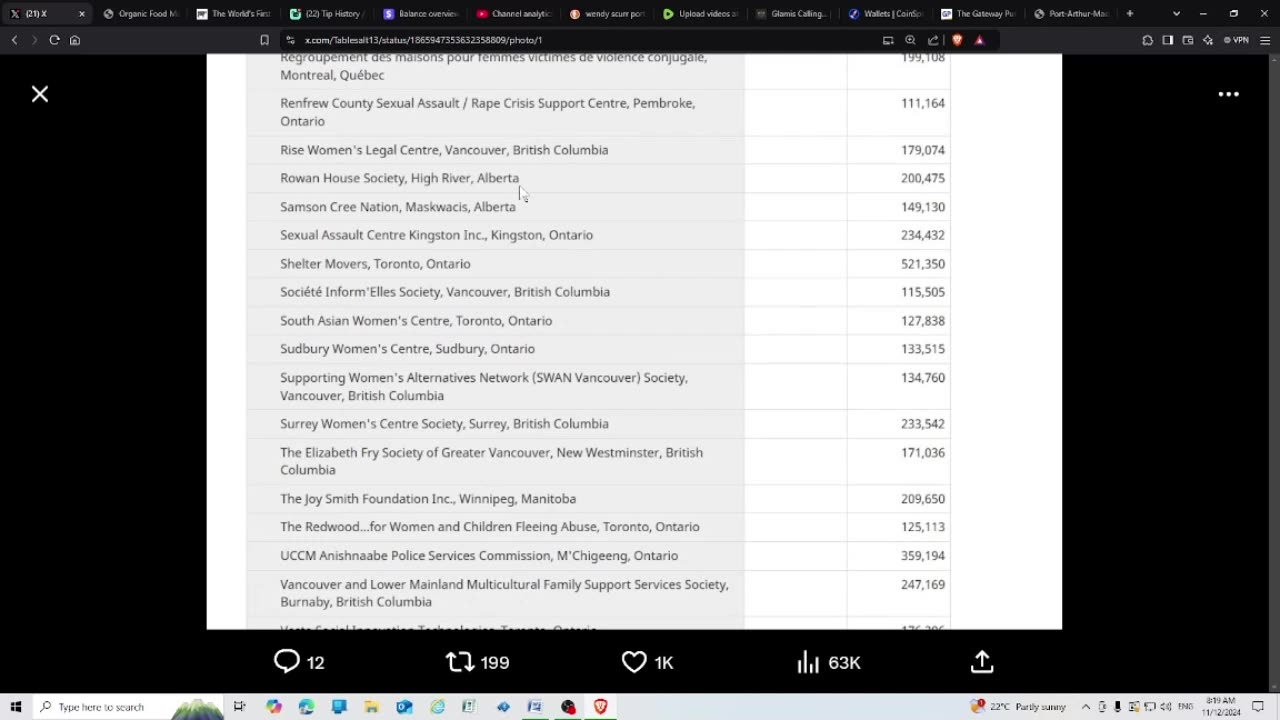
Task: Open Brave browser taskbar icon
Action: 600,707
